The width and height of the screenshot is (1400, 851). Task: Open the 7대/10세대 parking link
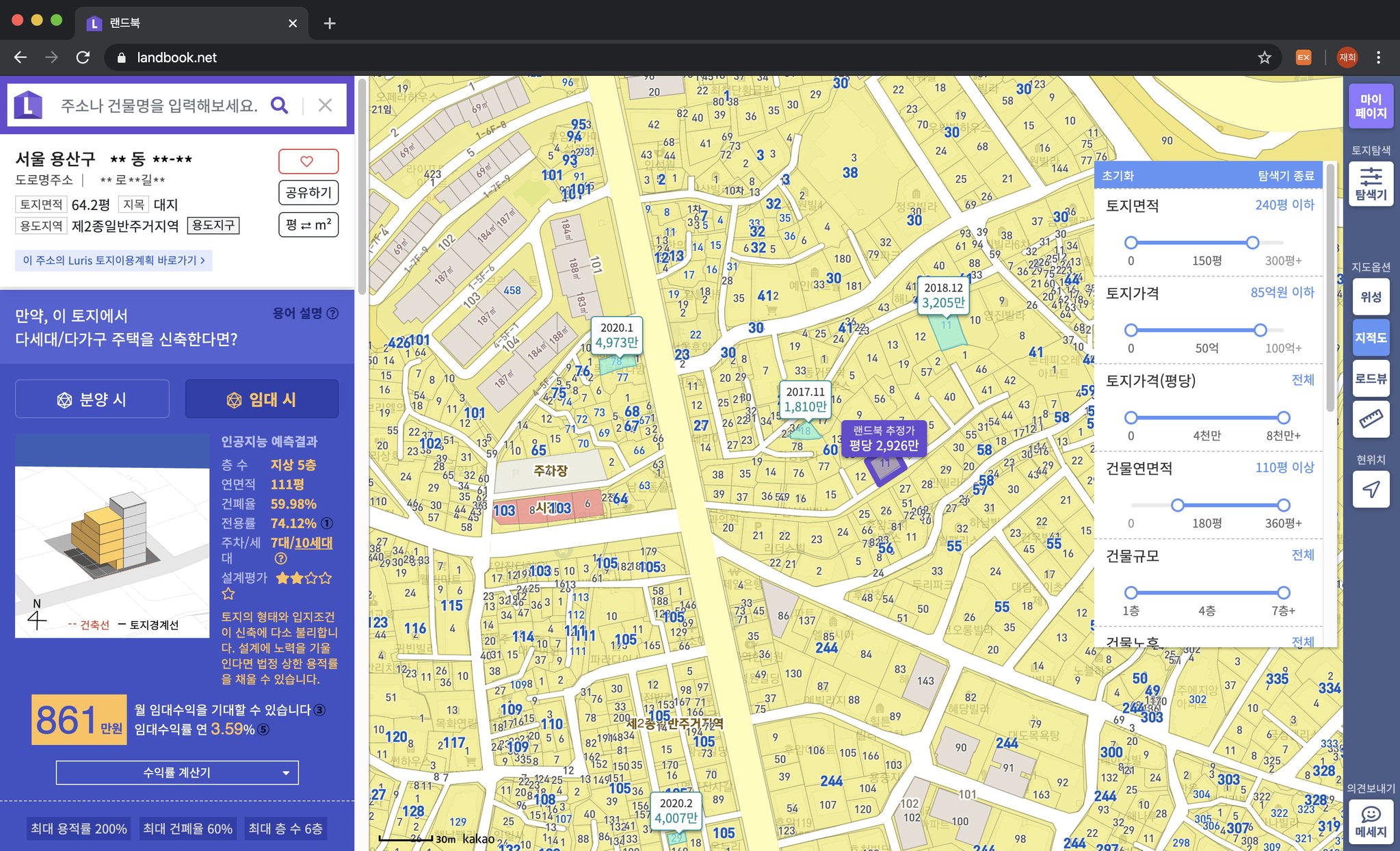302,542
